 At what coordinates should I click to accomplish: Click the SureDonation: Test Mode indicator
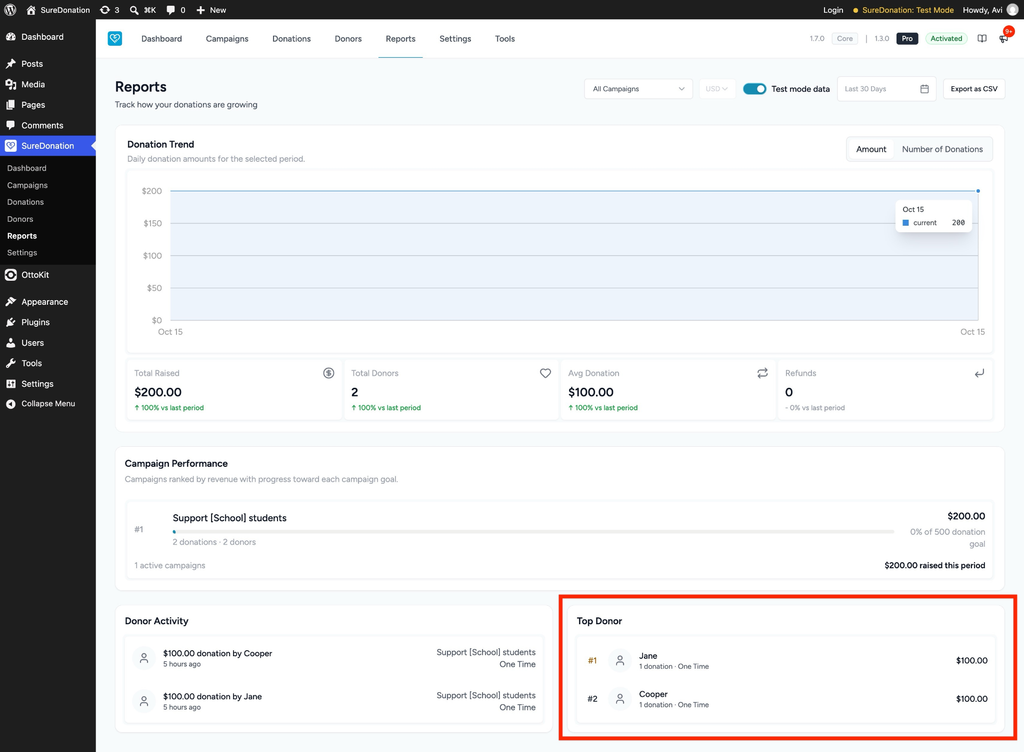[x=903, y=10]
